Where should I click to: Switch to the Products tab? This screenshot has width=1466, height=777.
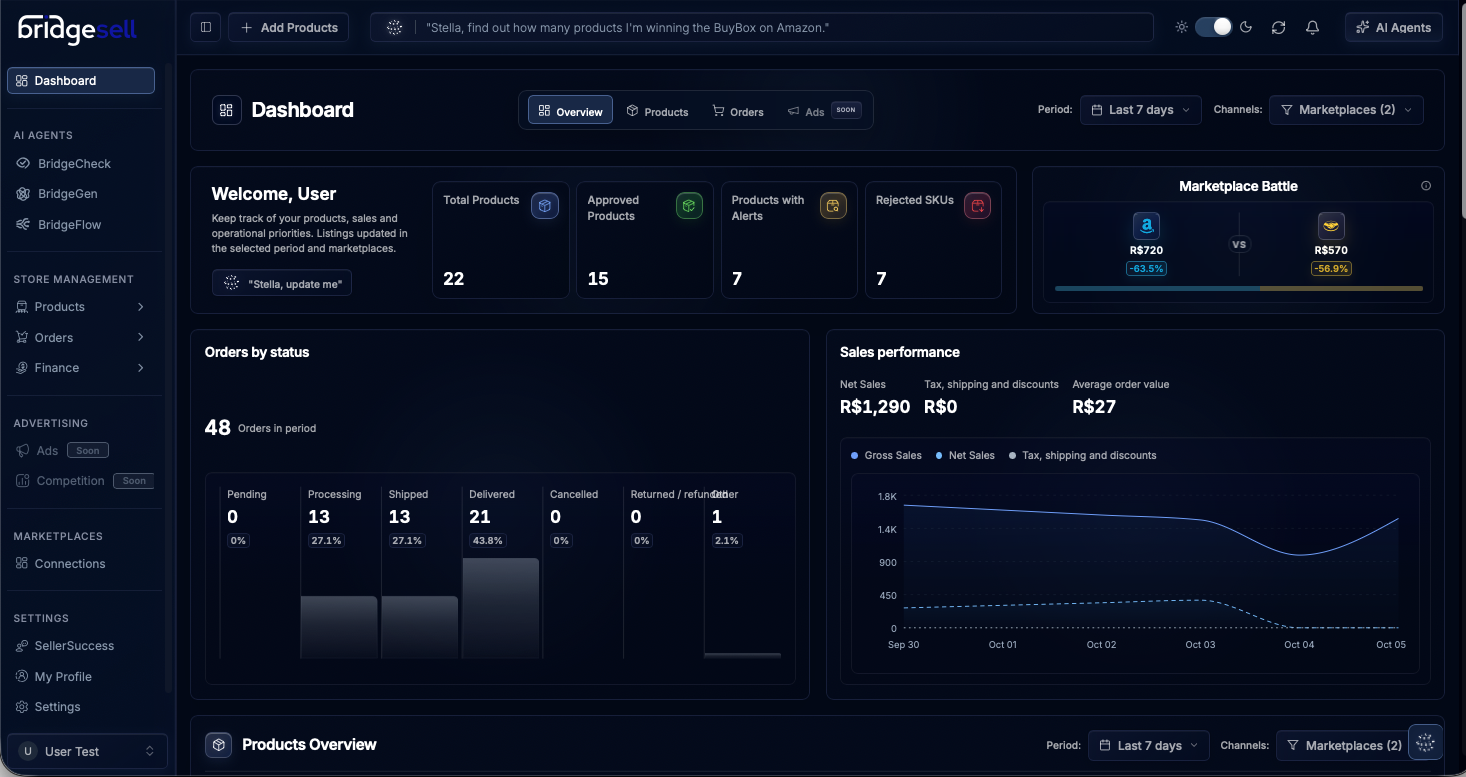click(657, 111)
